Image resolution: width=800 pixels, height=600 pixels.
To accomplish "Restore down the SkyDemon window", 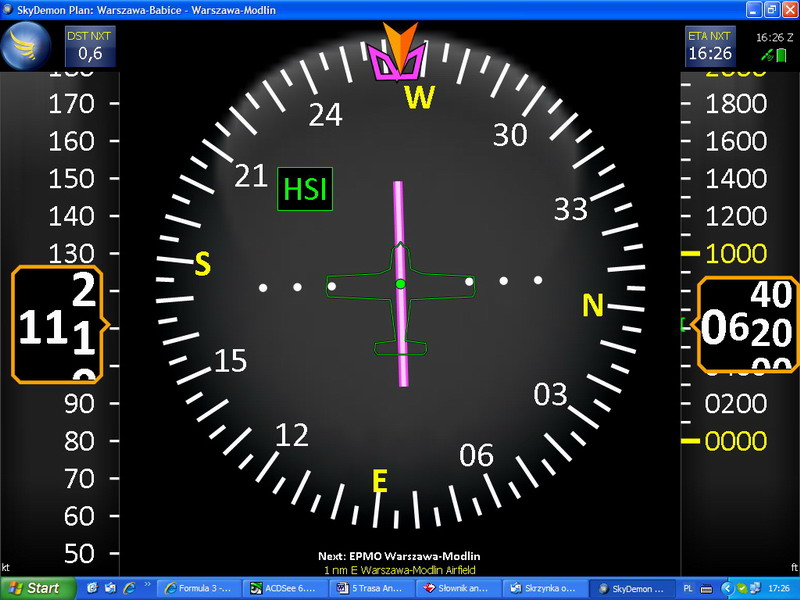I will pyautogui.click(x=771, y=10).
